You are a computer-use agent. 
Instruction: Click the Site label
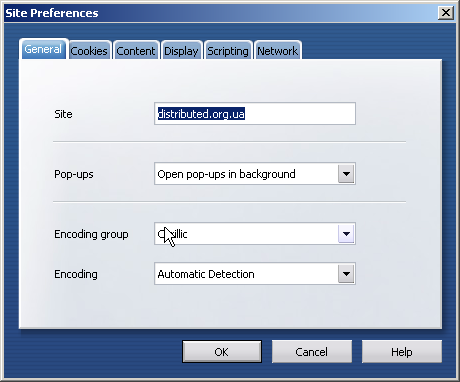point(63,114)
